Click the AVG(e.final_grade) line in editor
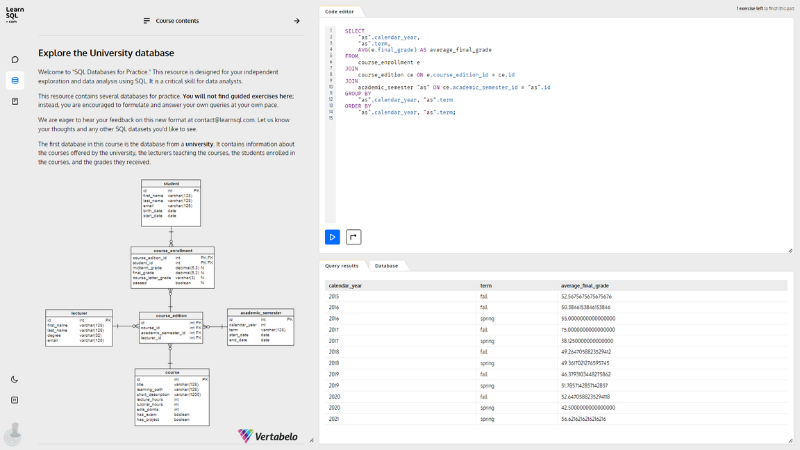Viewport: 800px width, 450px height. 424,50
